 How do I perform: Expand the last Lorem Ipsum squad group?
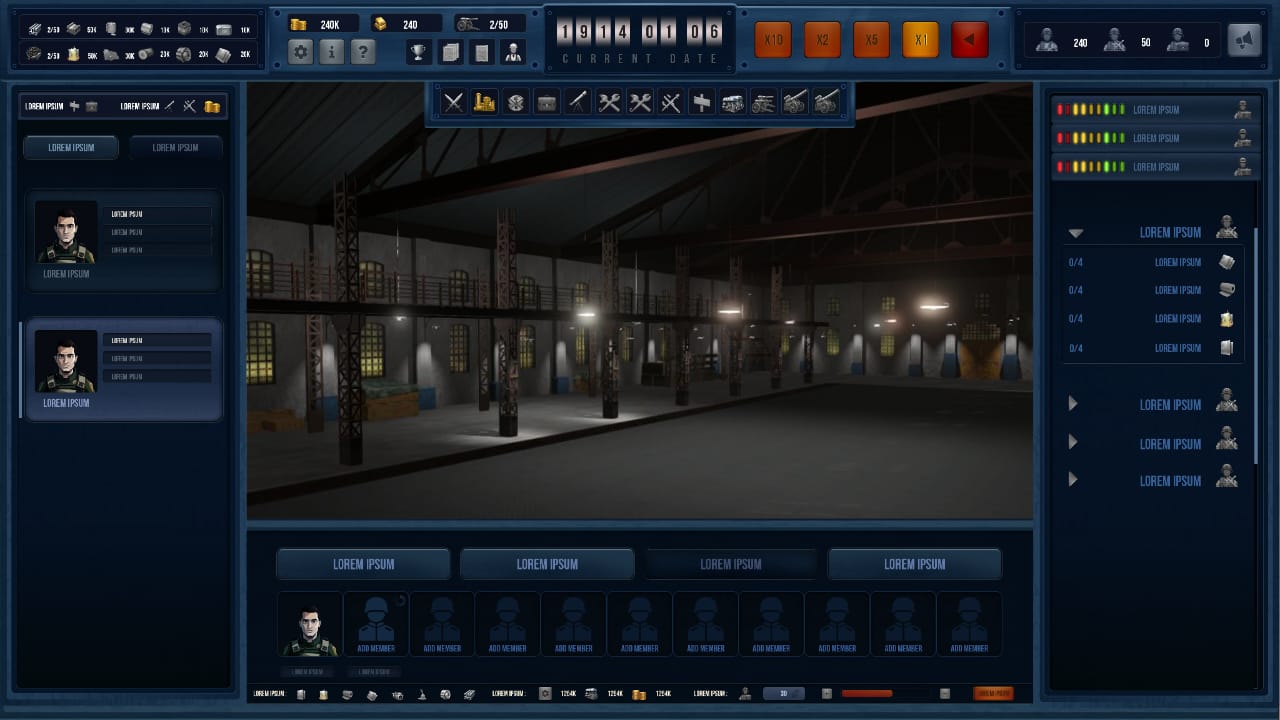[x=1073, y=480]
